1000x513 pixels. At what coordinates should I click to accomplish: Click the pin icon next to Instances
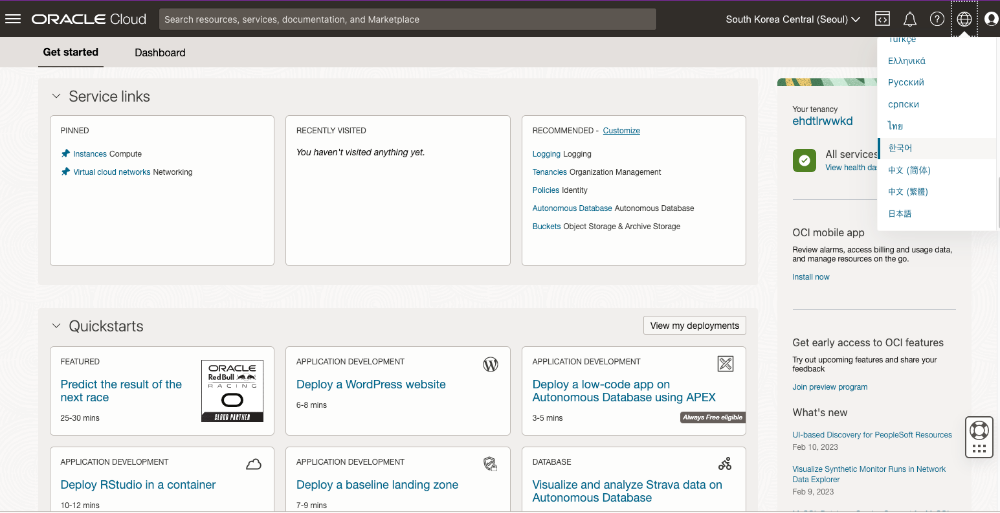[65, 154]
